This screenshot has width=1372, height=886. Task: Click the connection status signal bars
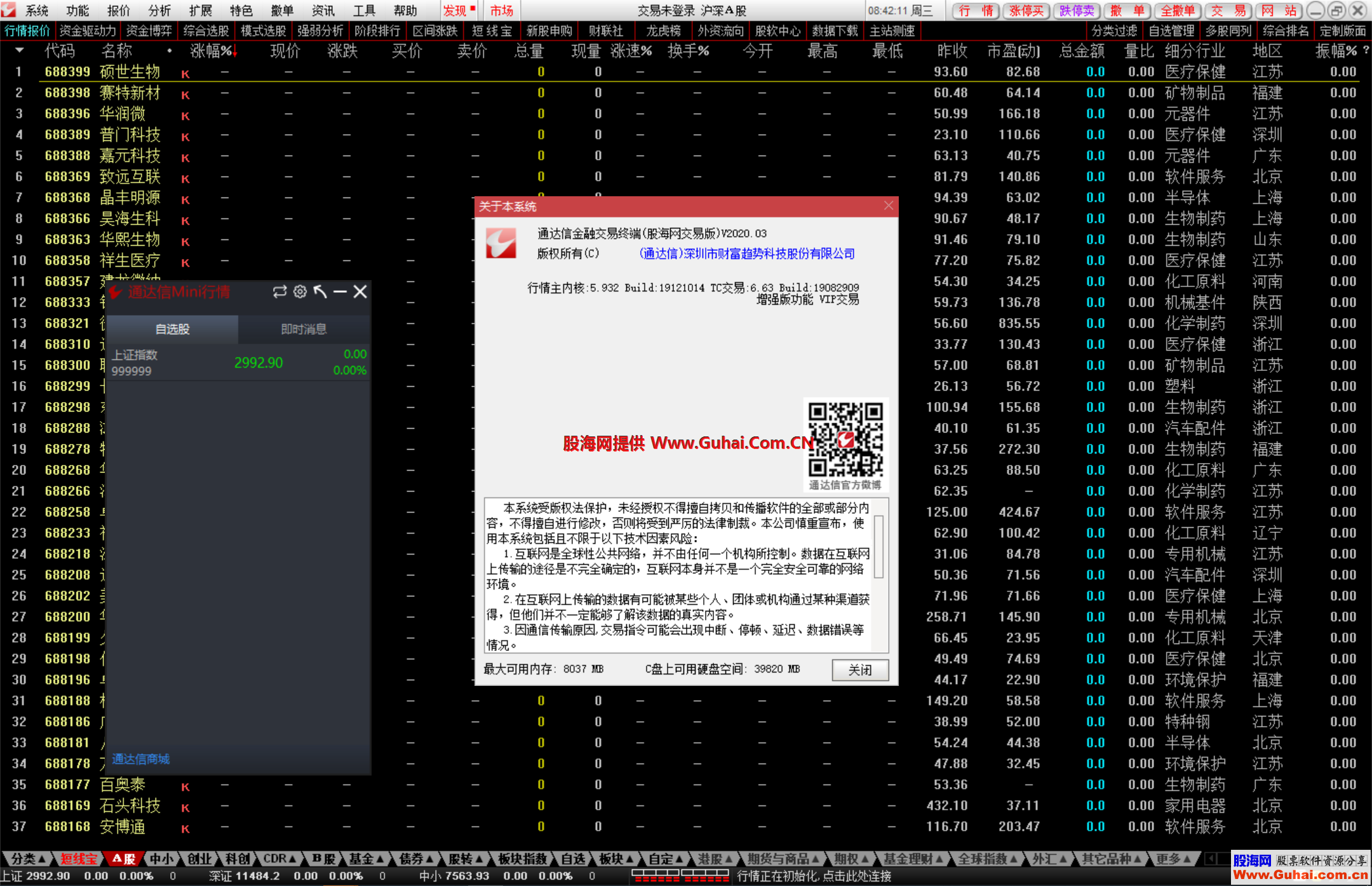(680, 876)
